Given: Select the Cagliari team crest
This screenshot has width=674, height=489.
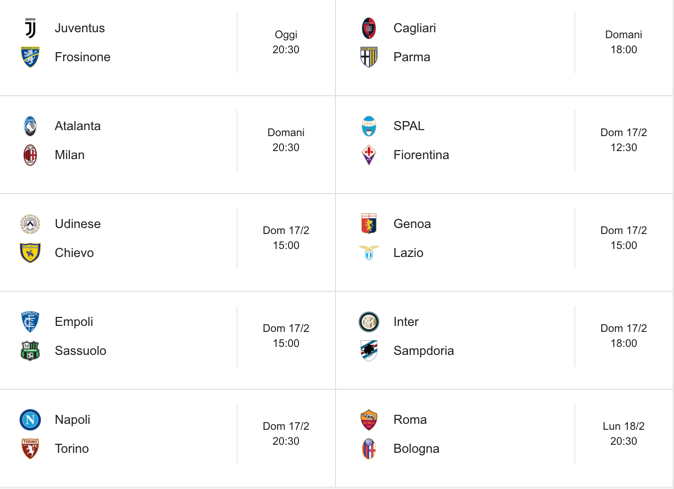Looking at the screenshot, I should coord(369,28).
